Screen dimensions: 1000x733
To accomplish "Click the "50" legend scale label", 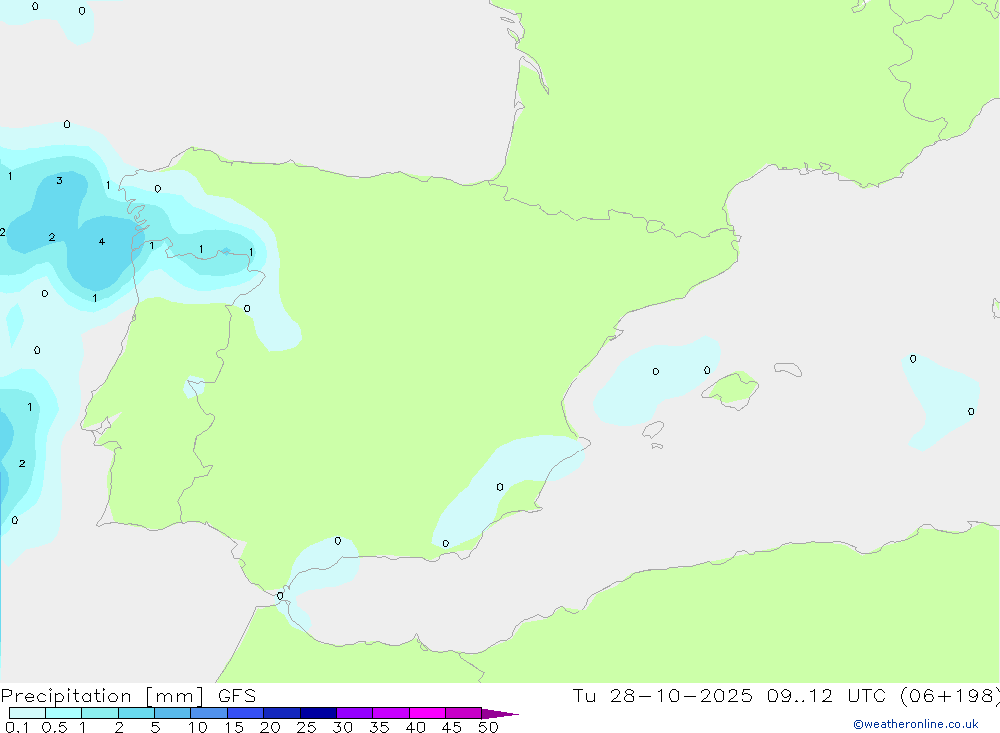I will [x=488, y=727].
